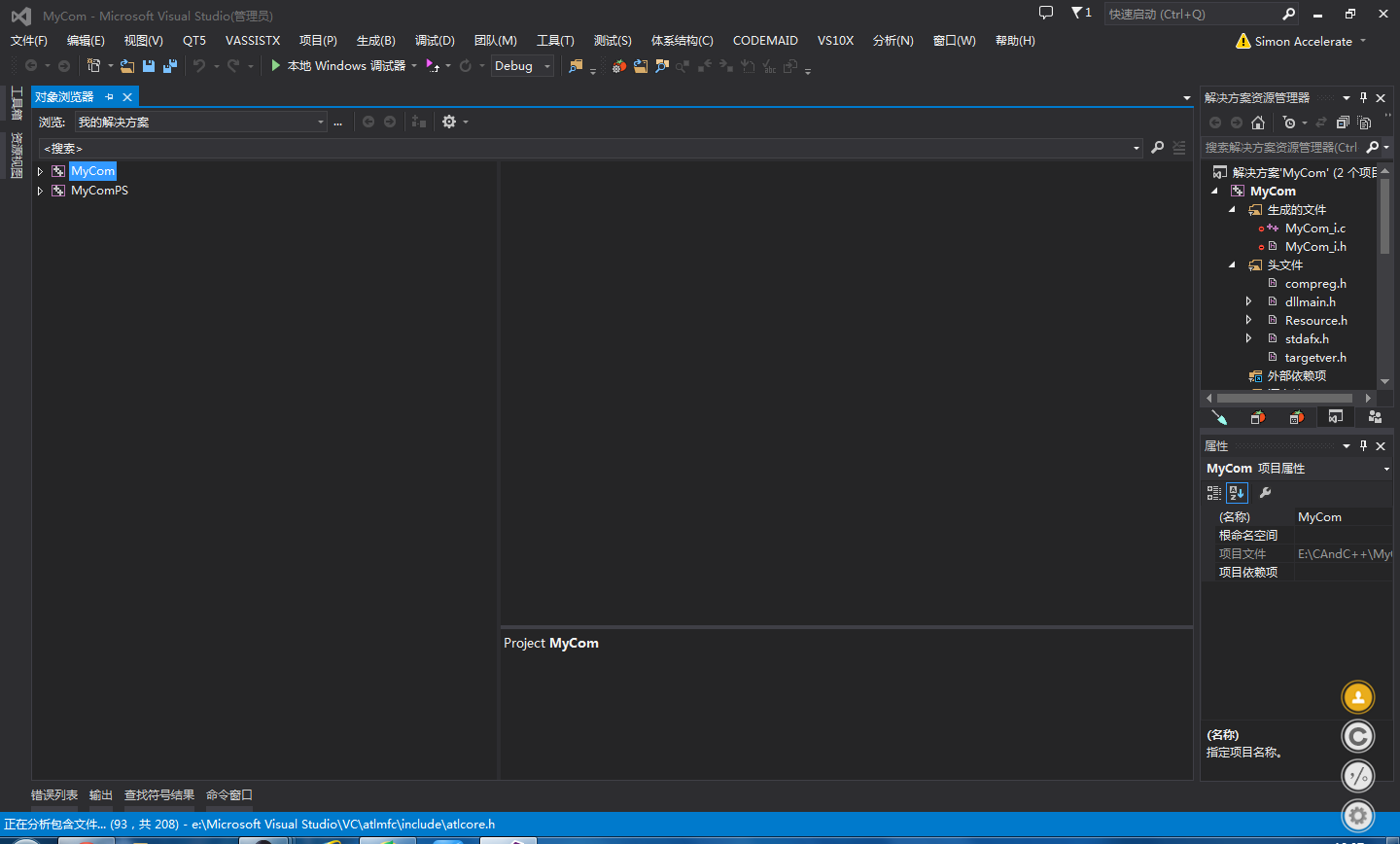This screenshot has width=1400, height=844.
Task: Run the Object Browser search magnifier
Action: [1157, 148]
